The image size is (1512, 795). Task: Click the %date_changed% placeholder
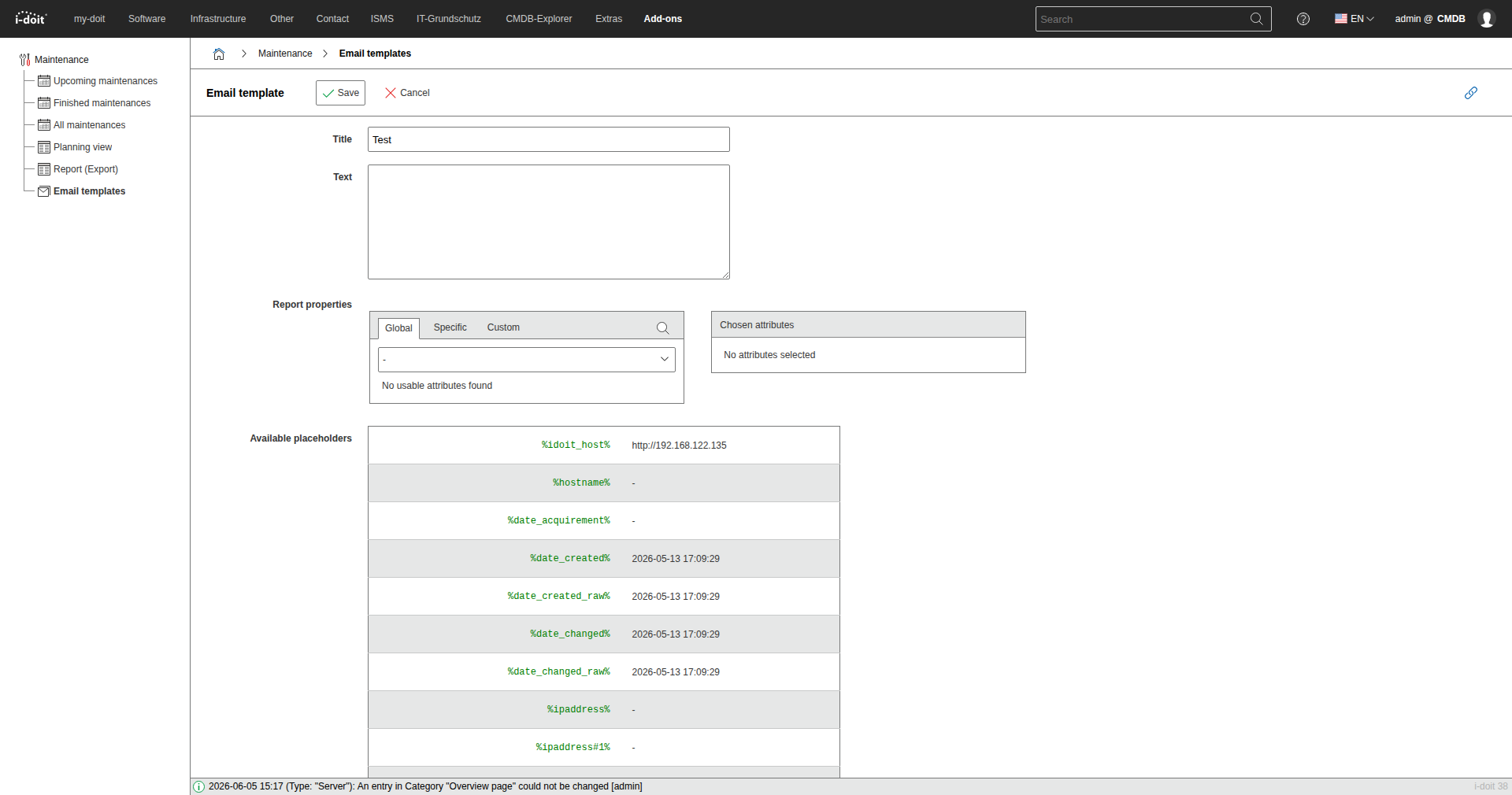[570, 634]
